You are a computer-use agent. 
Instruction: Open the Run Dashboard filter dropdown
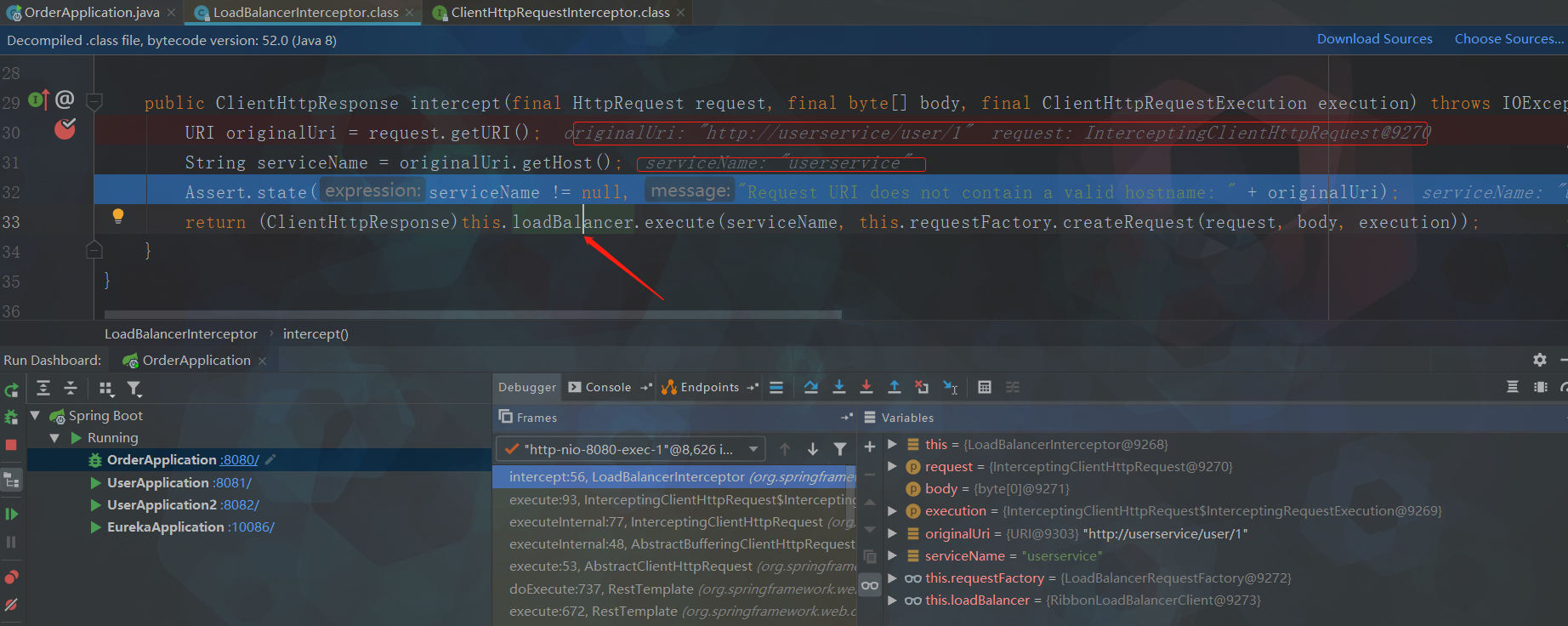coord(134,389)
